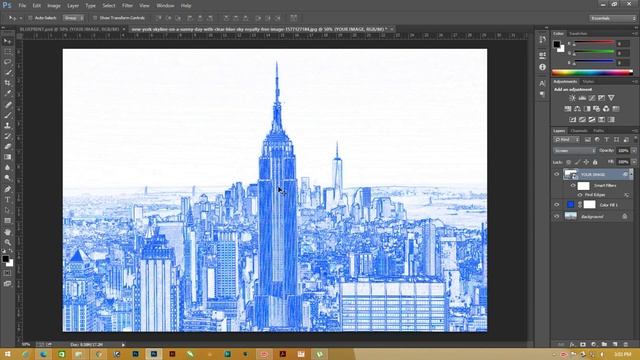Open the Layers panel flyout menu

pyautogui.click(x=635, y=131)
